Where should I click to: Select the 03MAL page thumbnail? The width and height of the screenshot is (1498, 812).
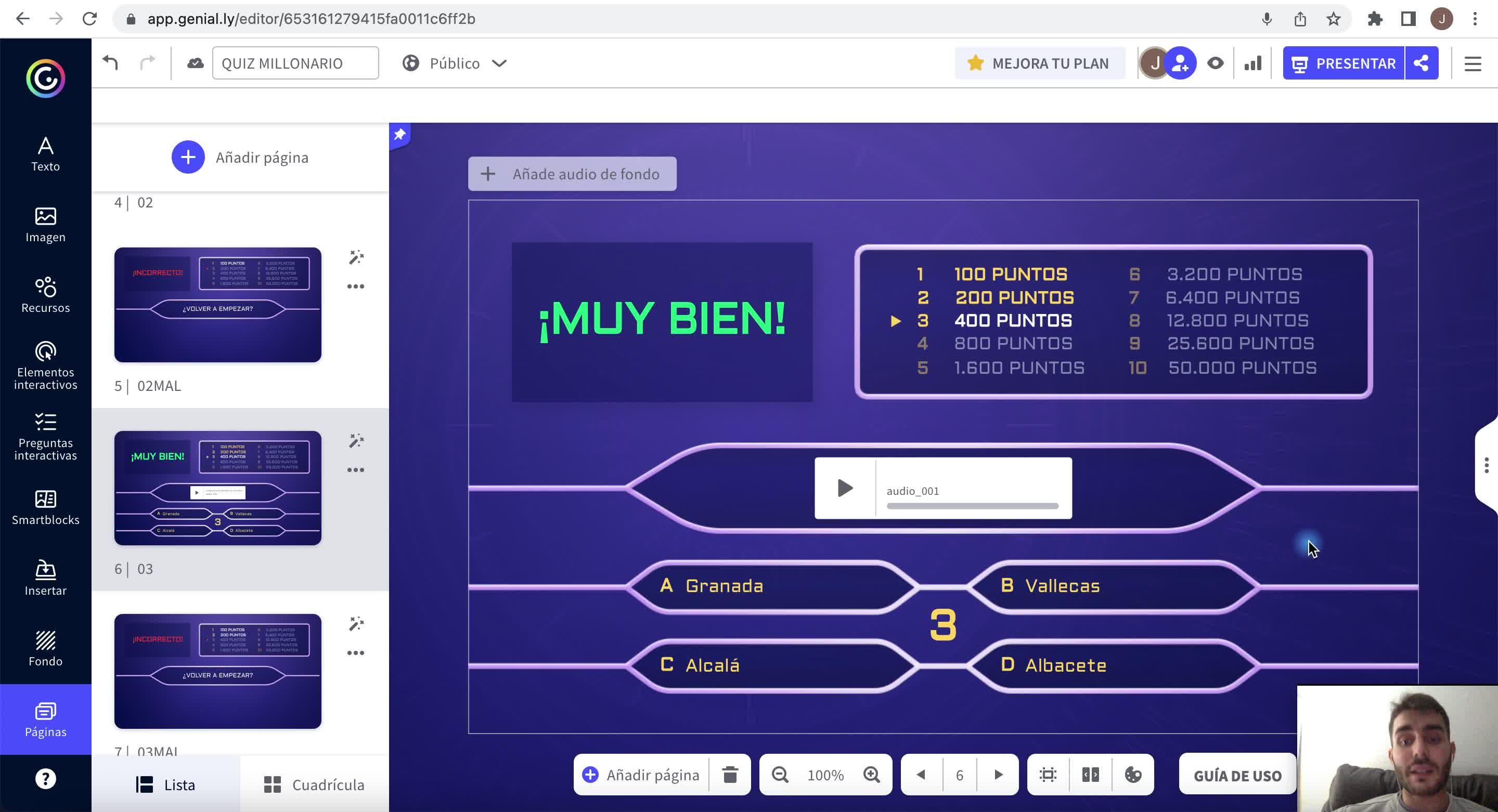[x=217, y=671]
